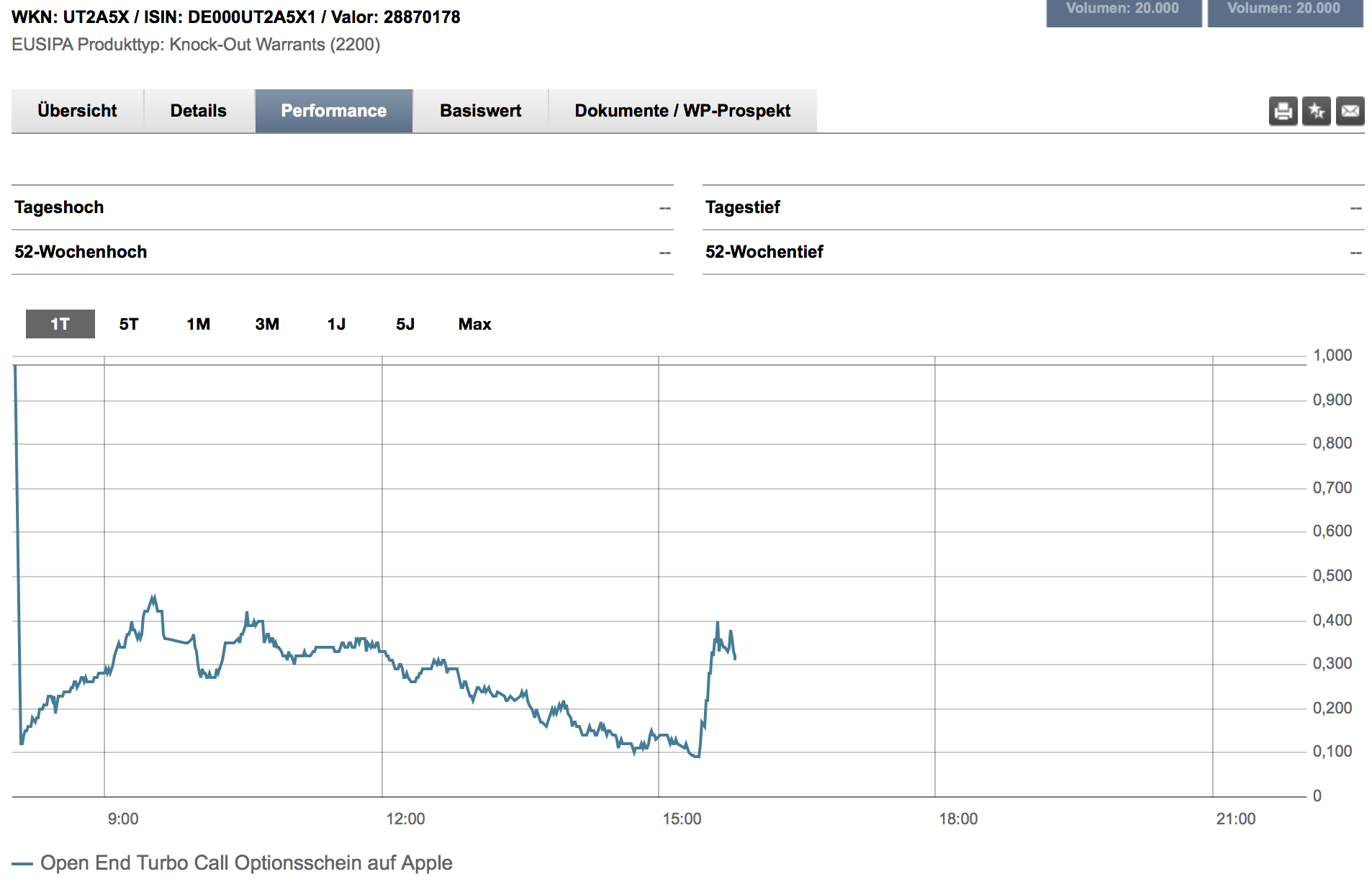Image resolution: width=1372 pixels, height=887 pixels.
Task: Click the Open End Turbo Call legend label
Action: (x=246, y=863)
